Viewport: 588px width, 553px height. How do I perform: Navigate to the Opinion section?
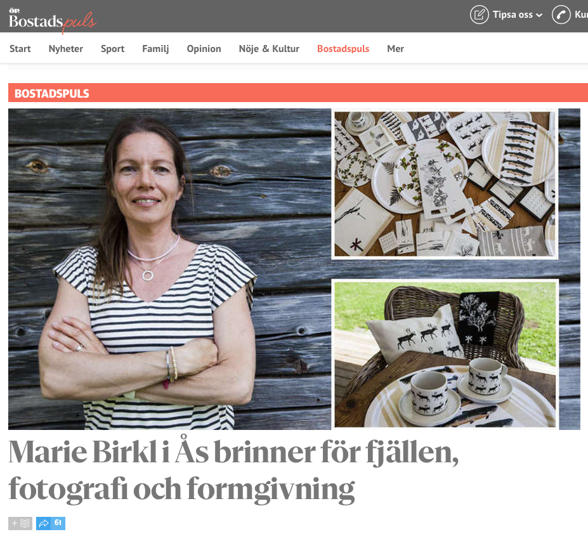click(204, 49)
